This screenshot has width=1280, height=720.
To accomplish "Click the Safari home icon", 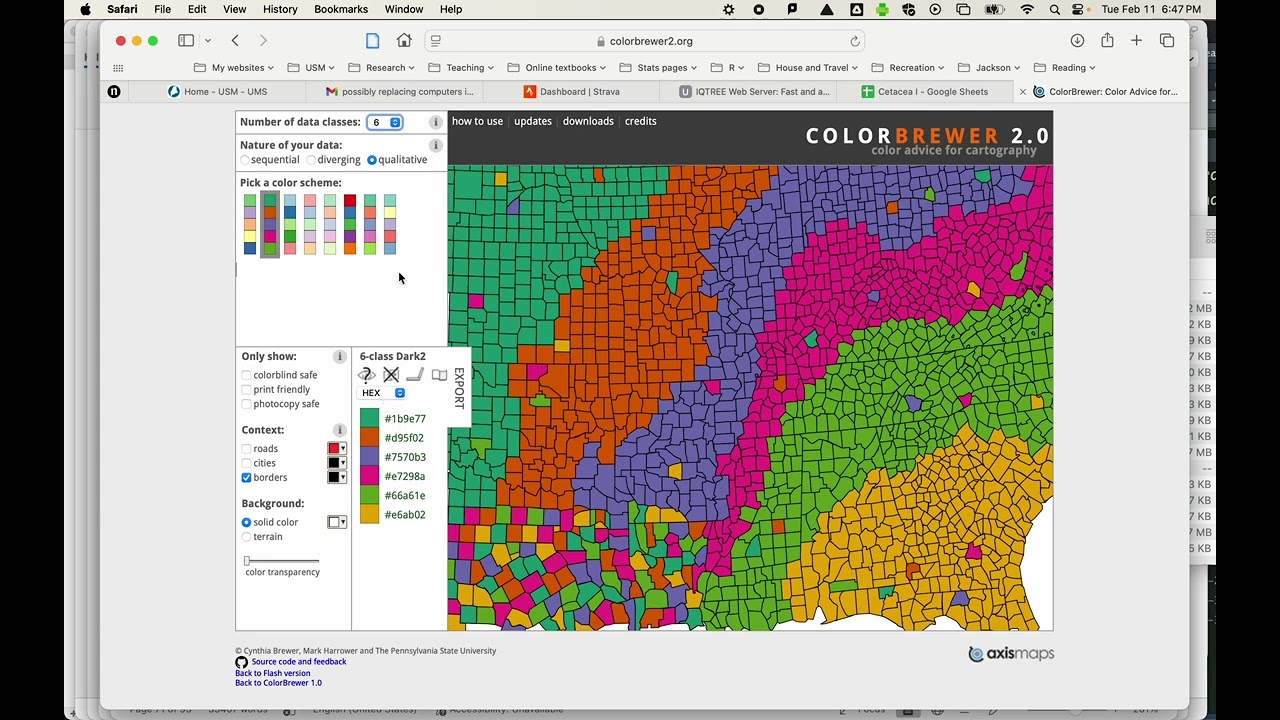I will pos(404,41).
